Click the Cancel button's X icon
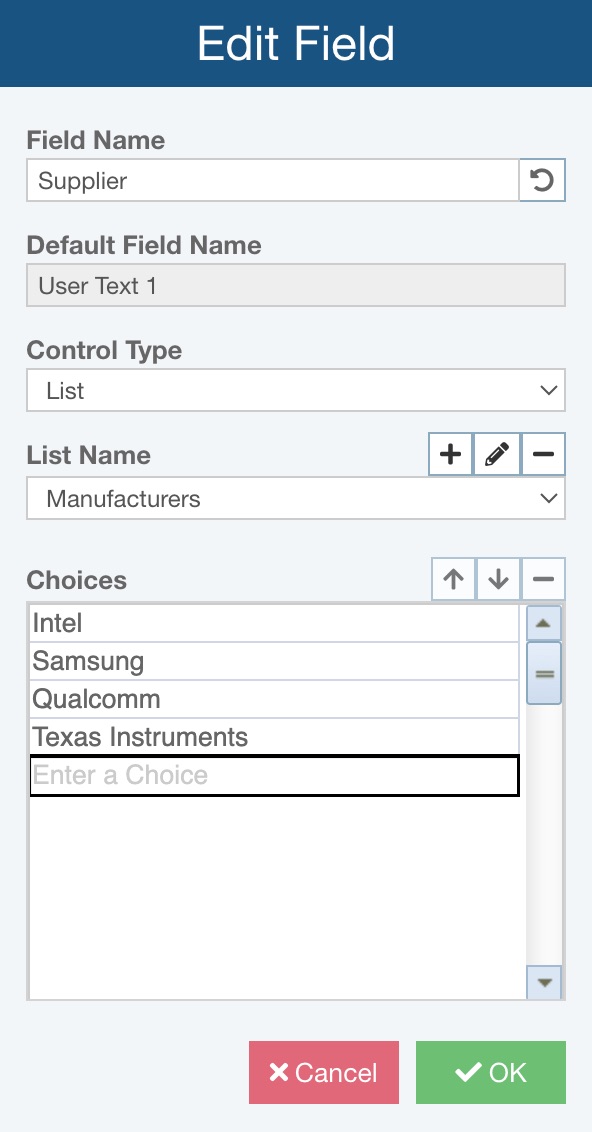The height and width of the screenshot is (1132, 592). pos(277,1071)
